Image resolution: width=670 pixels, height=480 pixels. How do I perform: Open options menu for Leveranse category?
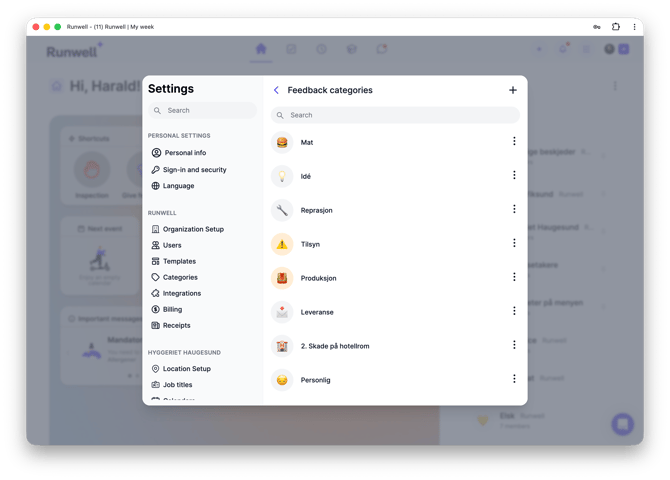514,311
